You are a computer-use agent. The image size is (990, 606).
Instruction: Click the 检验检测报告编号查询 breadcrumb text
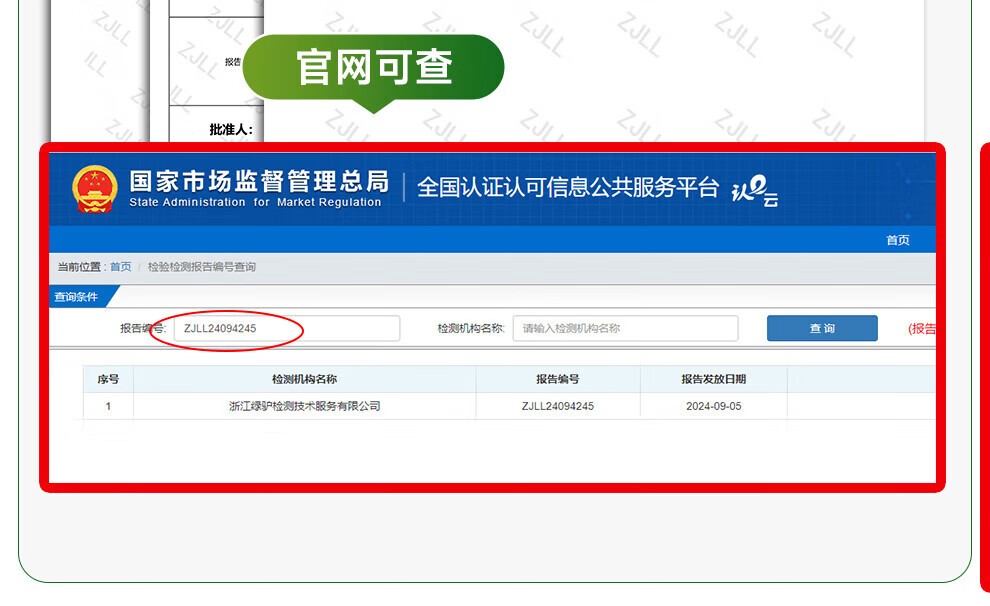[201, 267]
